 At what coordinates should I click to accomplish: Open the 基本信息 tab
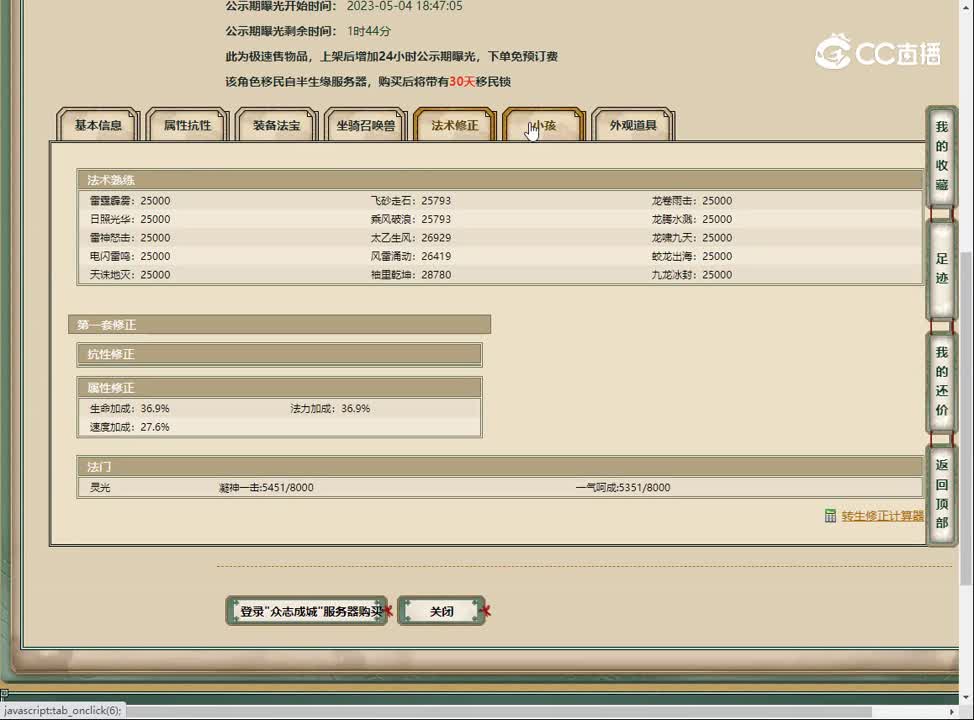pos(98,125)
